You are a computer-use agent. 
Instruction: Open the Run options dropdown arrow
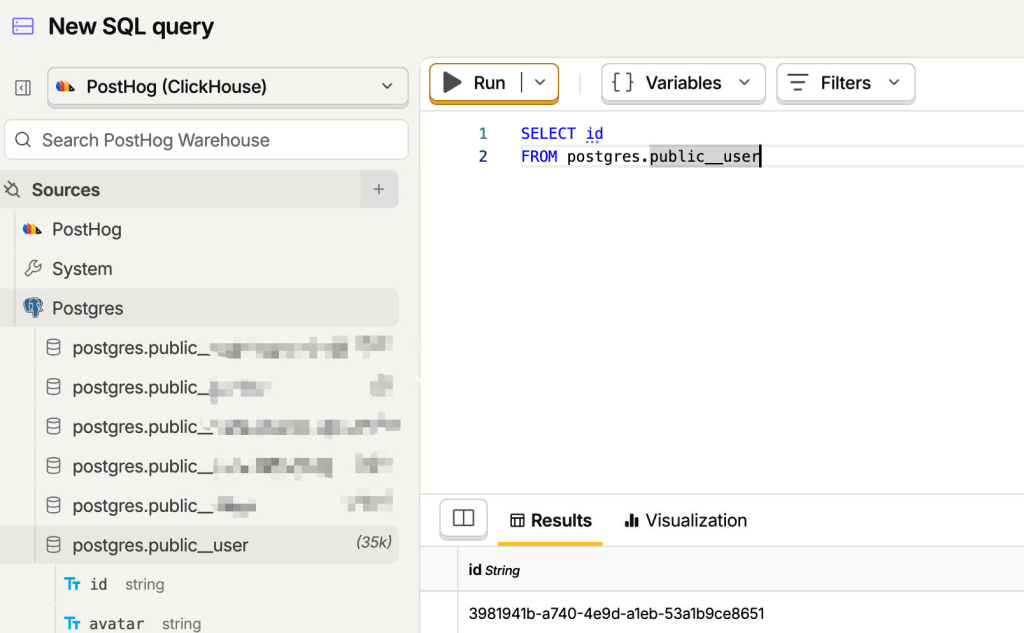(x=540, y=83)
